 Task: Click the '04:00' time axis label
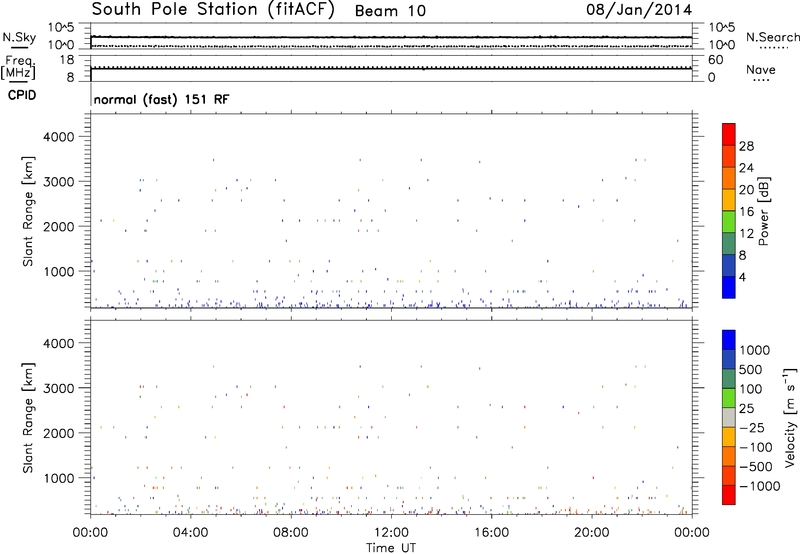pos(191,533)
